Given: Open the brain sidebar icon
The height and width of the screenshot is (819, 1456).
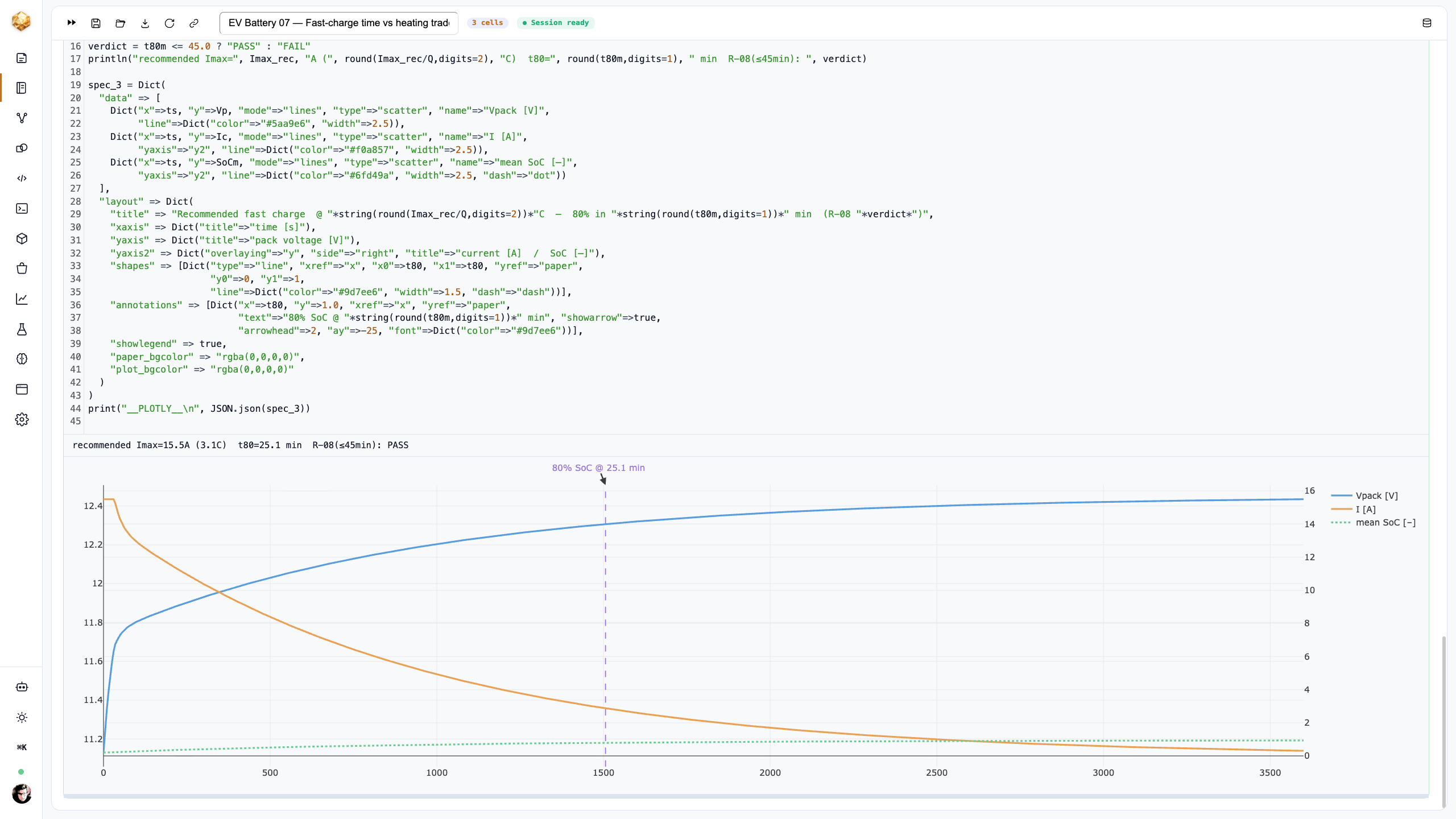Looking at the screenshot, I should [22, 359].
